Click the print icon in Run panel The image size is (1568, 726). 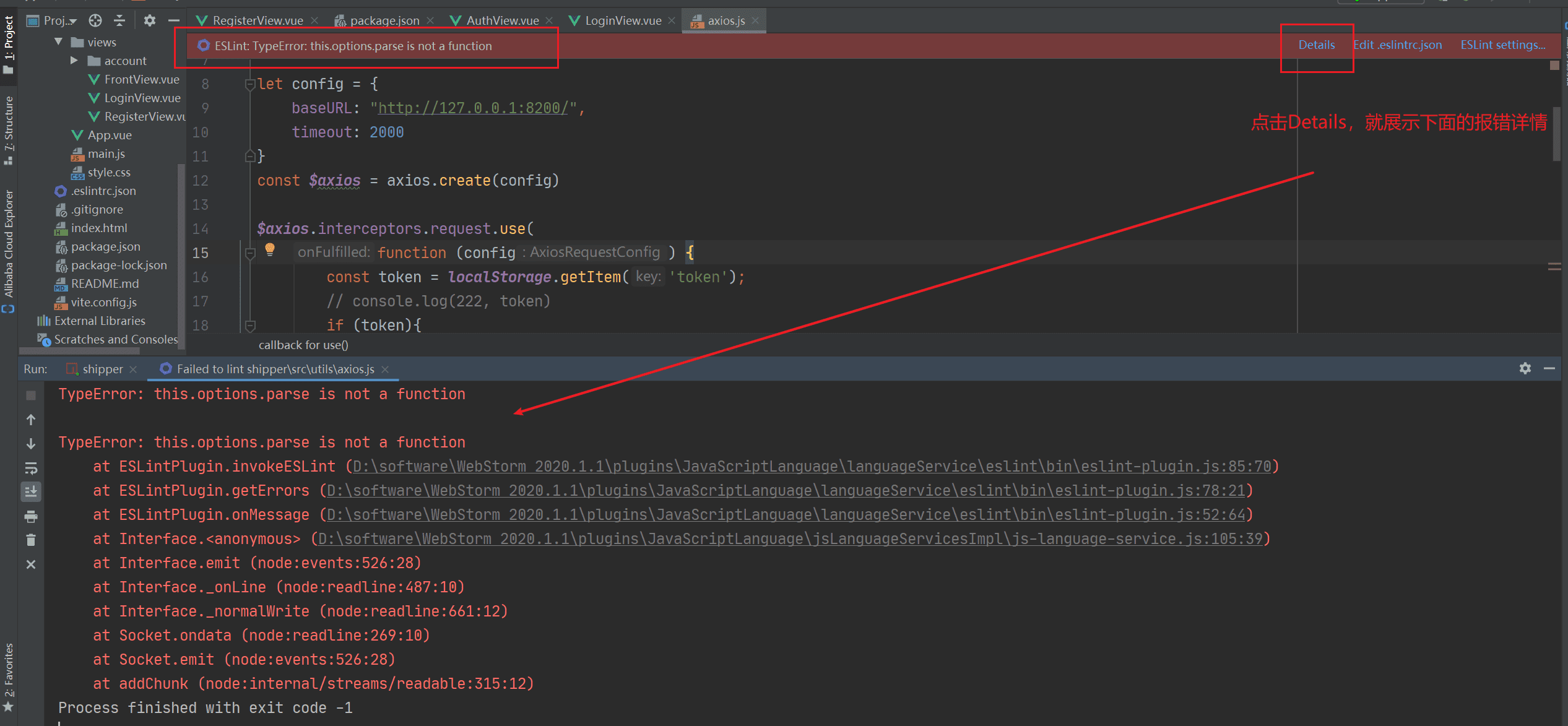pyautogui.click(x=31, y=516)
